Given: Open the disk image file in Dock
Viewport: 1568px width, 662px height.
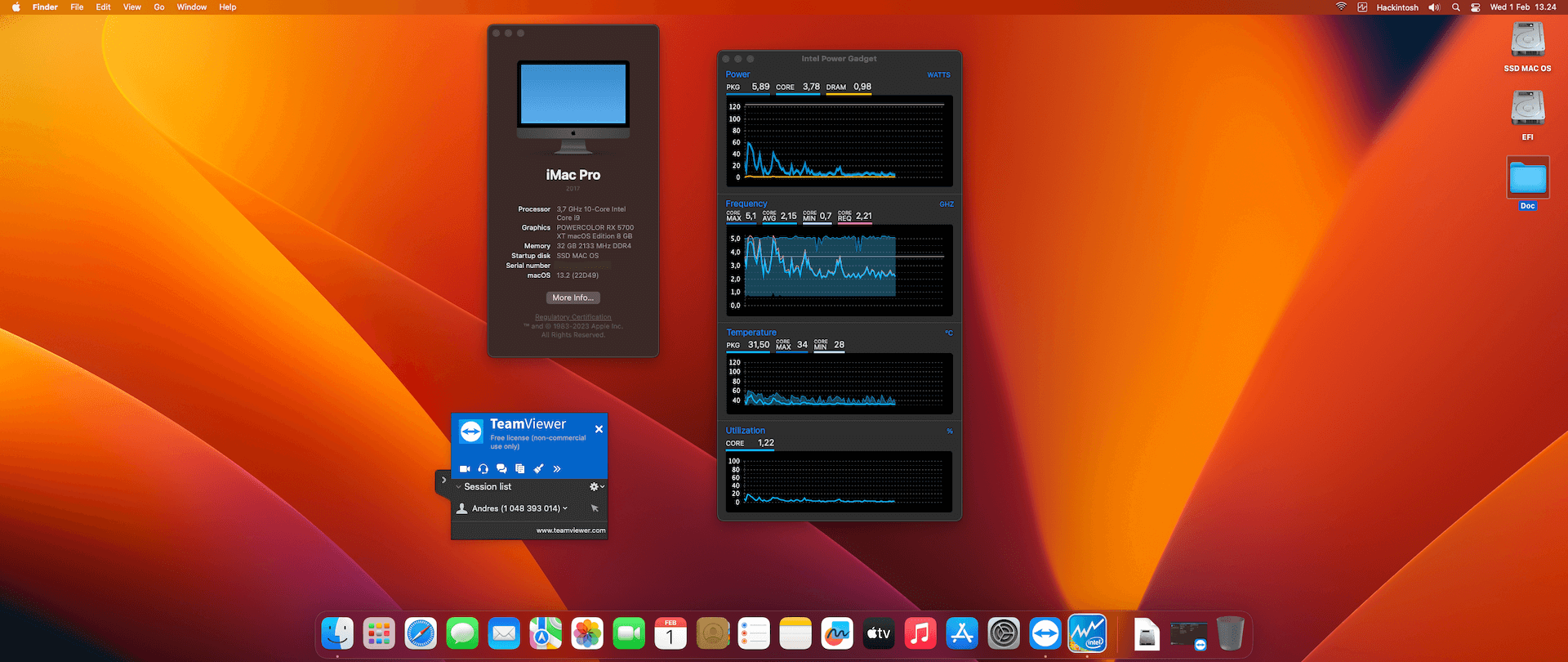Looking at the screenshot, I should click(x=1147, y=634).
